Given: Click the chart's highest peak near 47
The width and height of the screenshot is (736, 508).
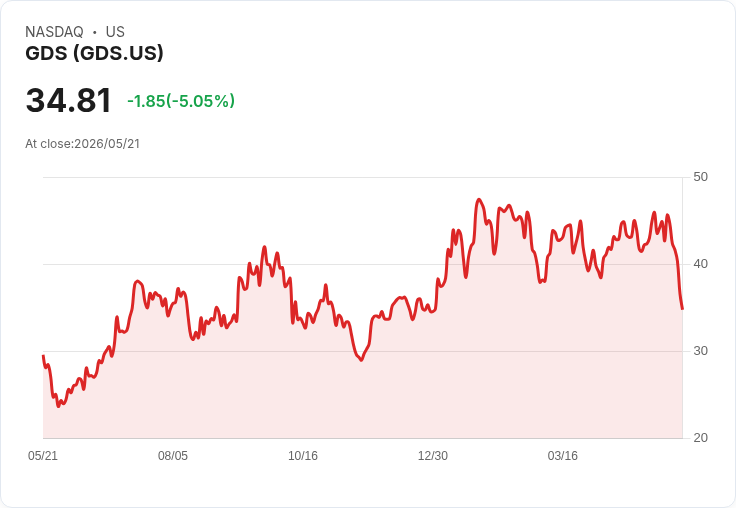Looking at the screenshot, I should pos(479,200).
